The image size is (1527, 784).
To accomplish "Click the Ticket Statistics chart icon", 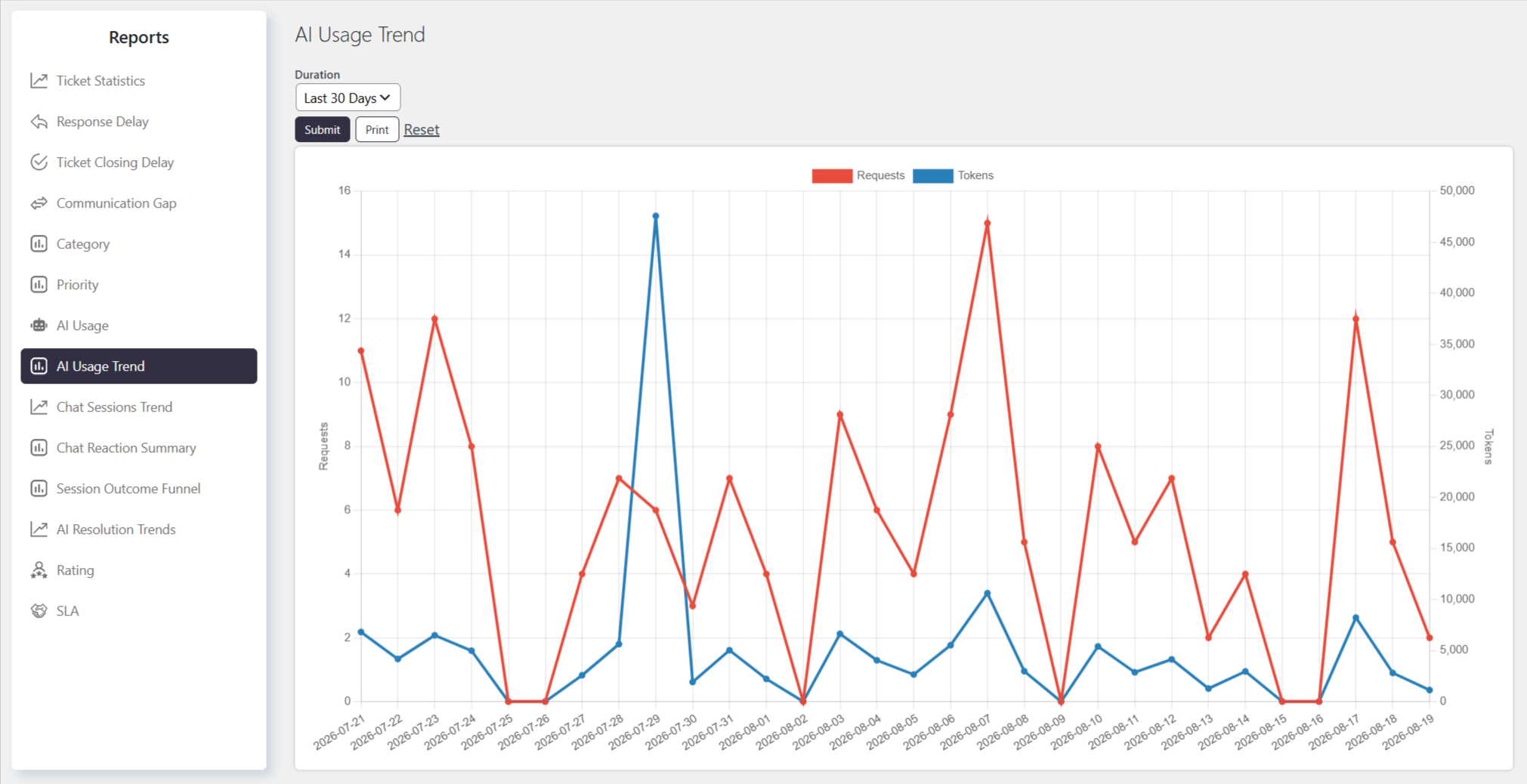I will (x=39, y=81).
